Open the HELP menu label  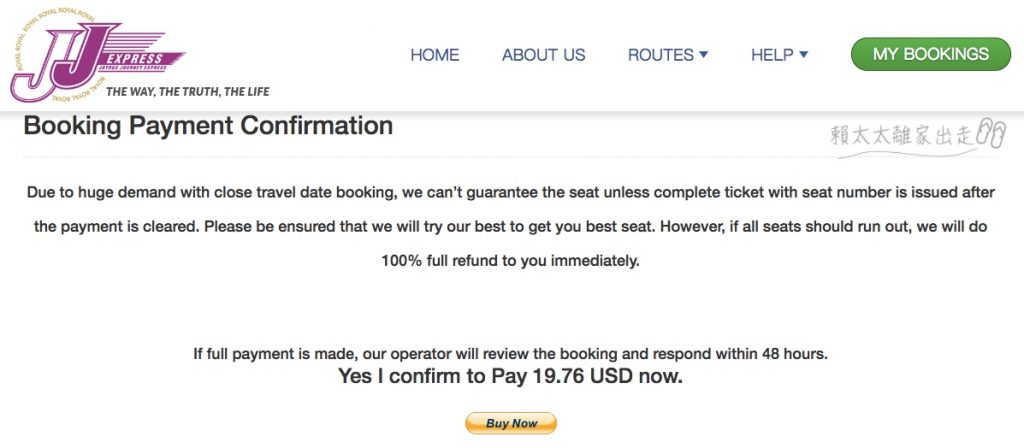pos(772,55)
